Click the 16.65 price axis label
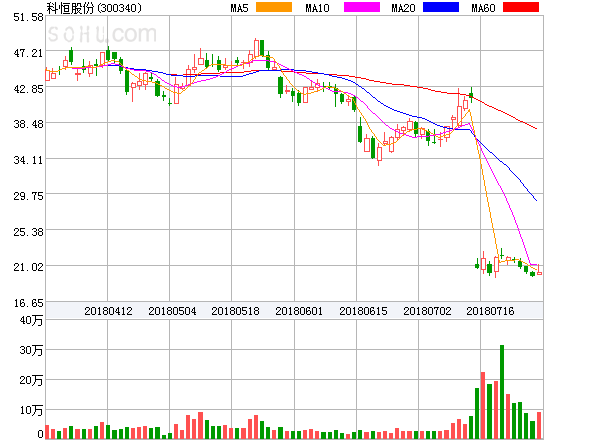 [x=28, y=303]
